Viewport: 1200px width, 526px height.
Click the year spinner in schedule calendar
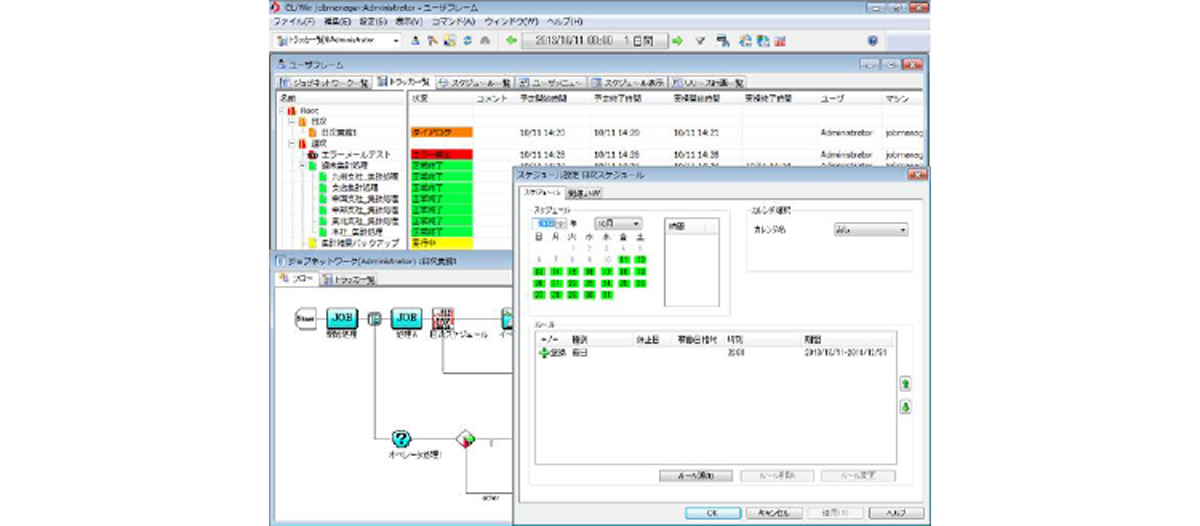point(550,223)
